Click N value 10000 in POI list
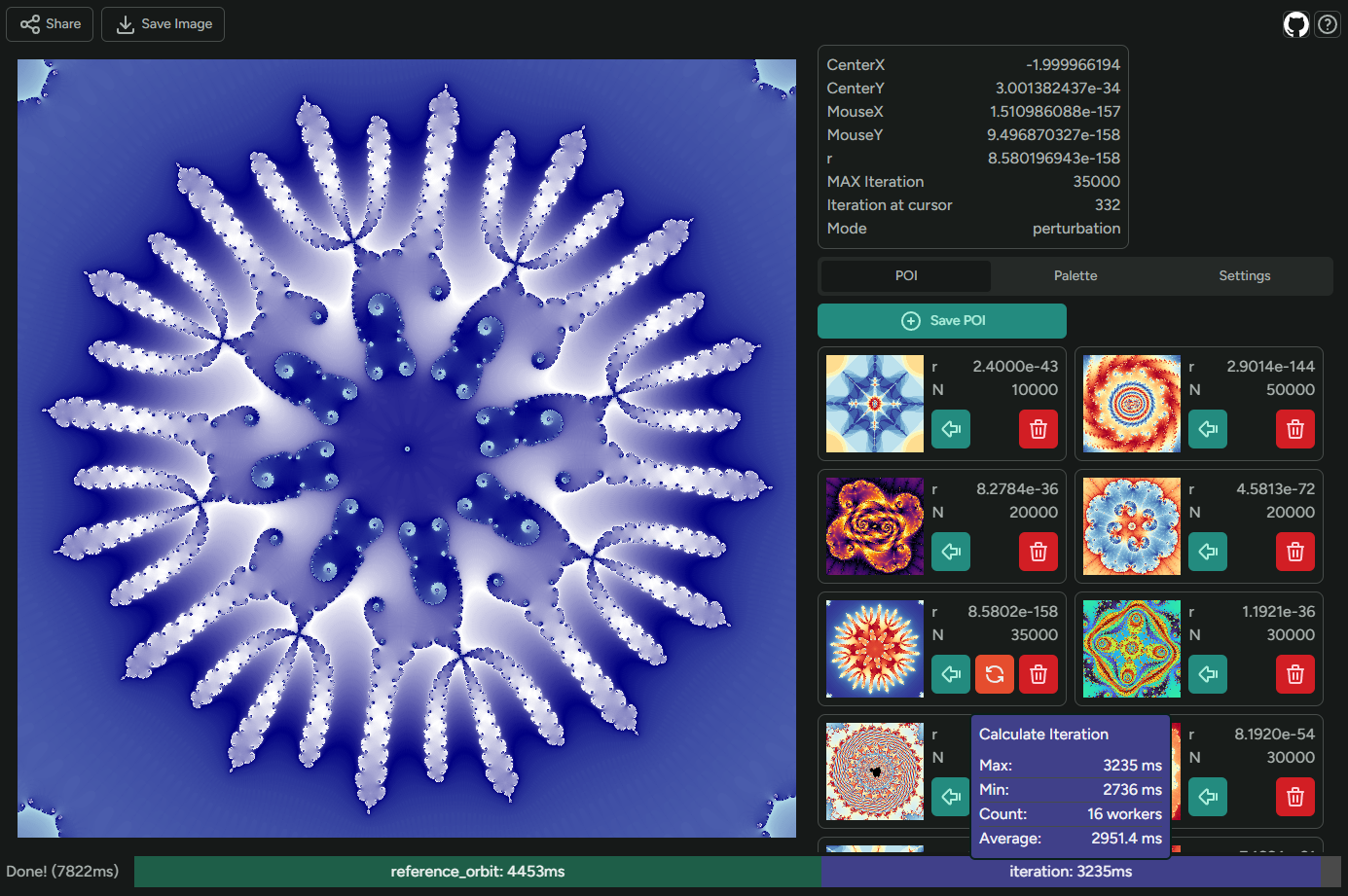The height and width of the screenshot is (896, 1348). (x=1035, y=390)
